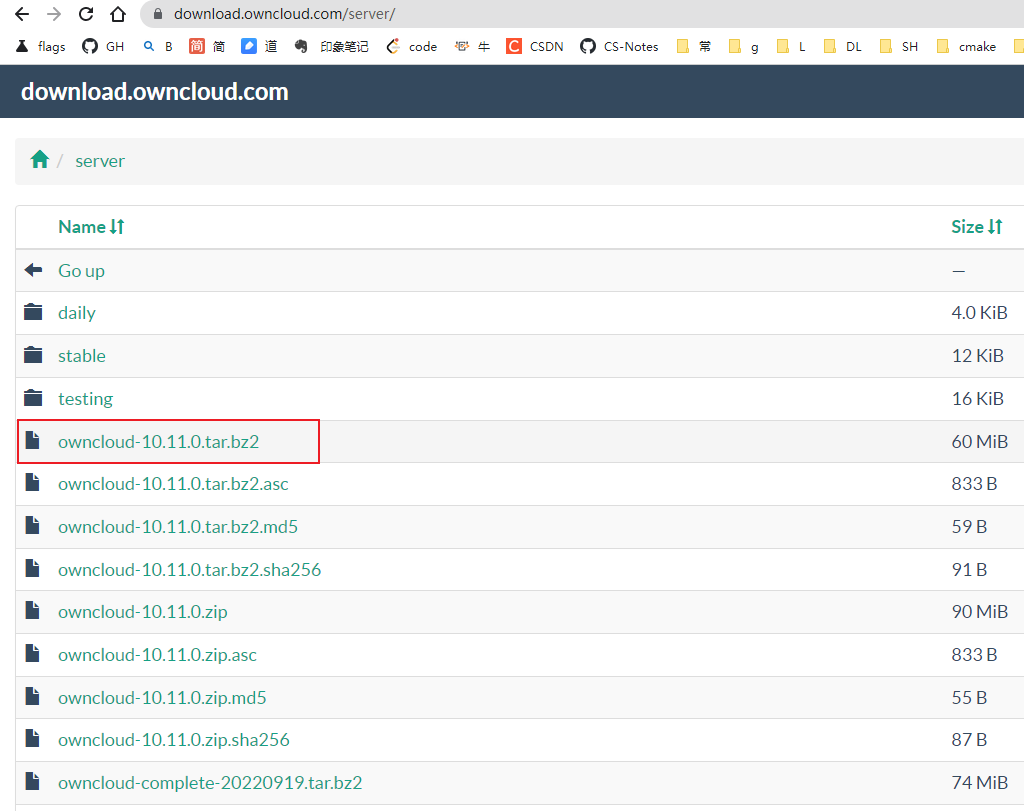
Task: Open the red 简 bookmark
Action: pyautogui.click(x=207, y=46)
